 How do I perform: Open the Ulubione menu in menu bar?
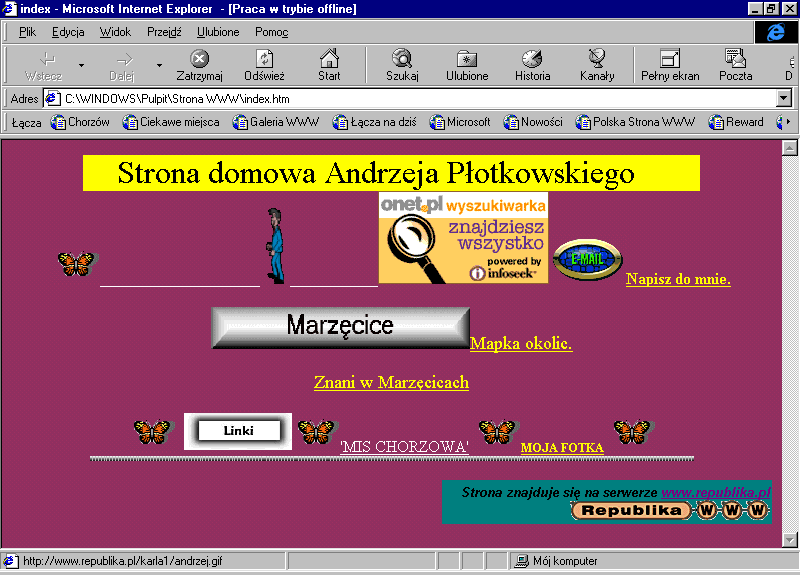tap(218, 32)
